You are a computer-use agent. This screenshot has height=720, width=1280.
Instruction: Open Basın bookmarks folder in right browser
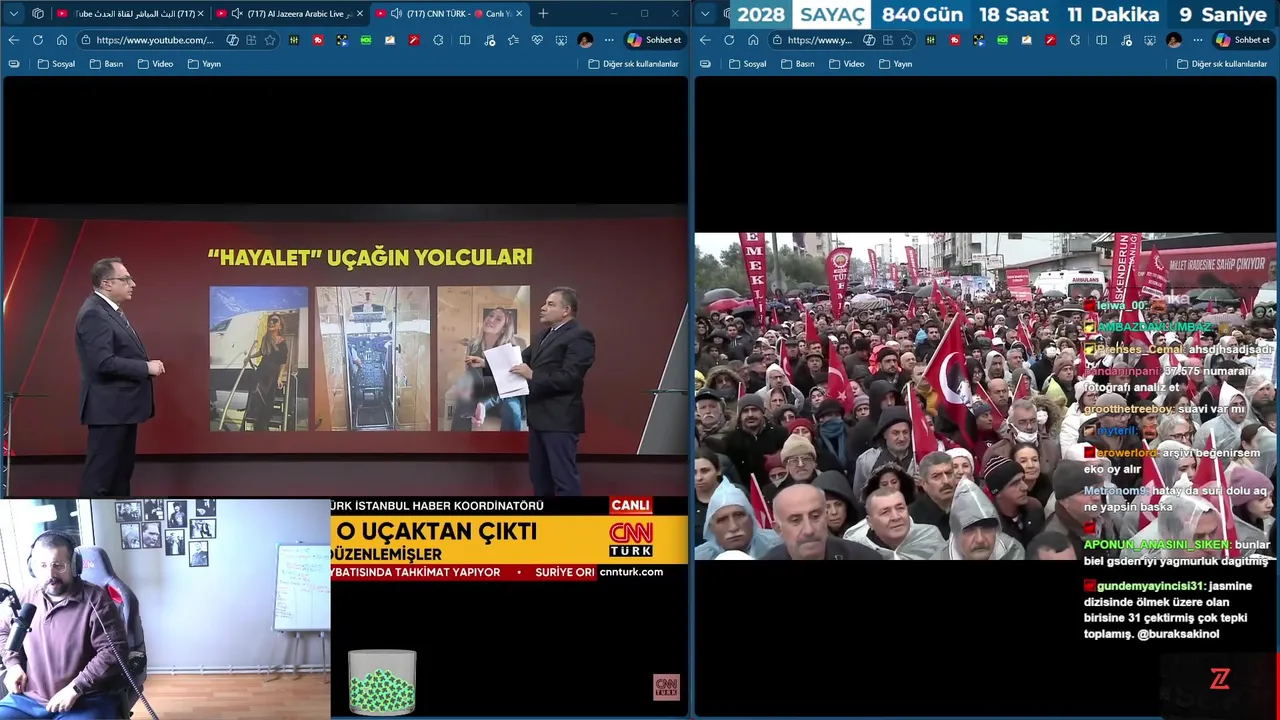click(x=797, y=64)
